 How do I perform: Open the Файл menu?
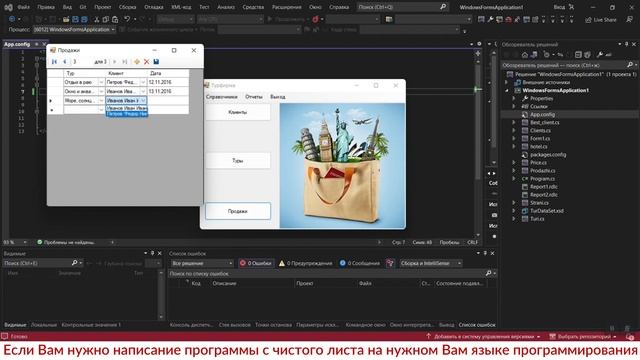tap(23, 7)
